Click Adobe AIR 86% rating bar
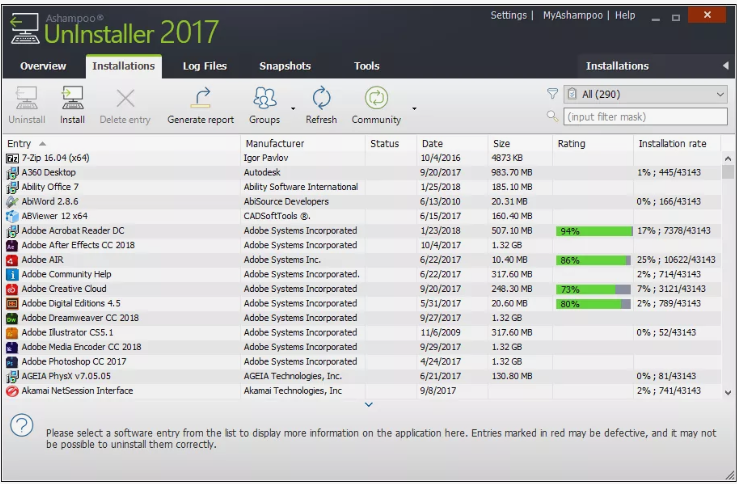 click(x=594, y=260)
